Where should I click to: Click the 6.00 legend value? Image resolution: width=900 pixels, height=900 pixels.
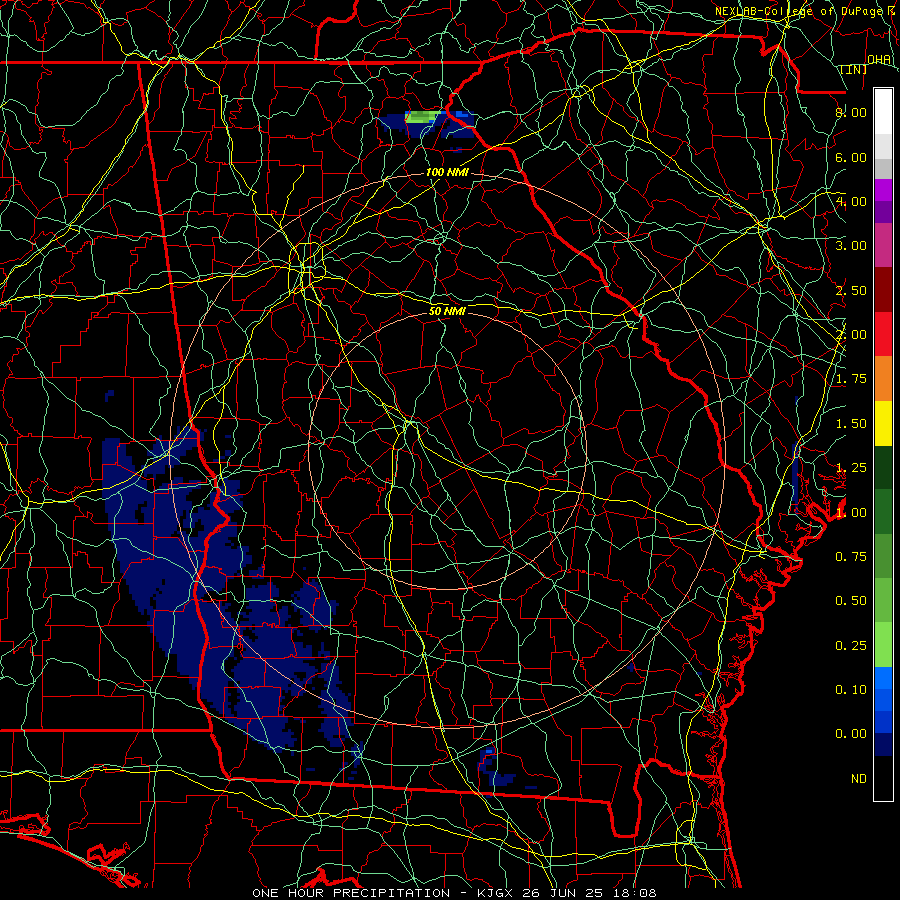pyautogui.click(x=851, y=157)
